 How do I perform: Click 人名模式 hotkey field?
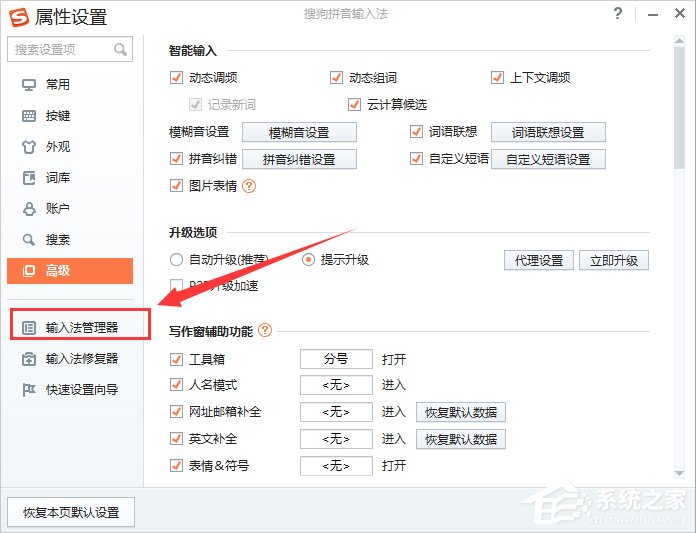point(336,385)
